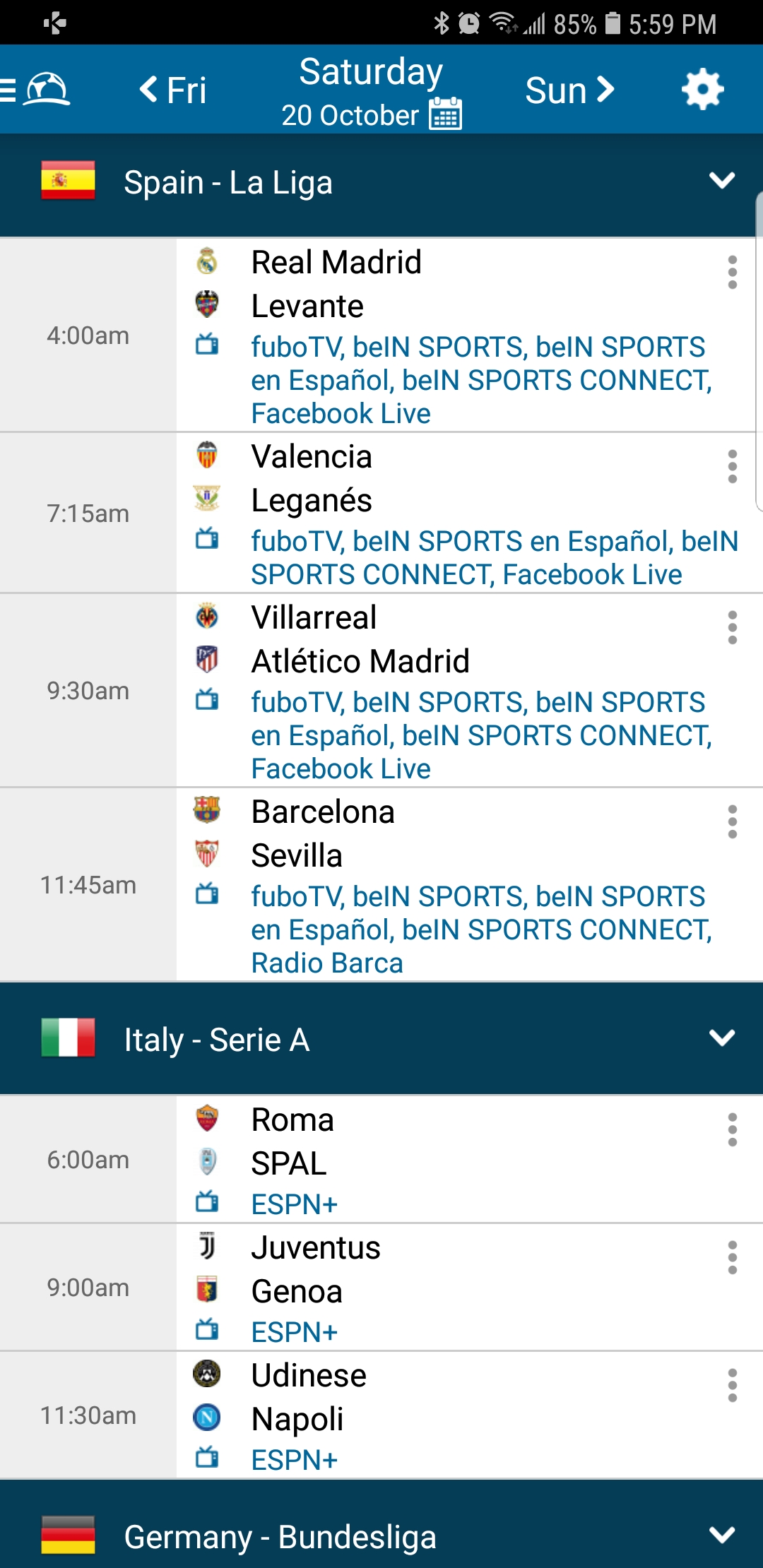Collapse the Germany - Bundesliga section
The height and width of the screenshot is (1568, 763).
click(721, 1536)
